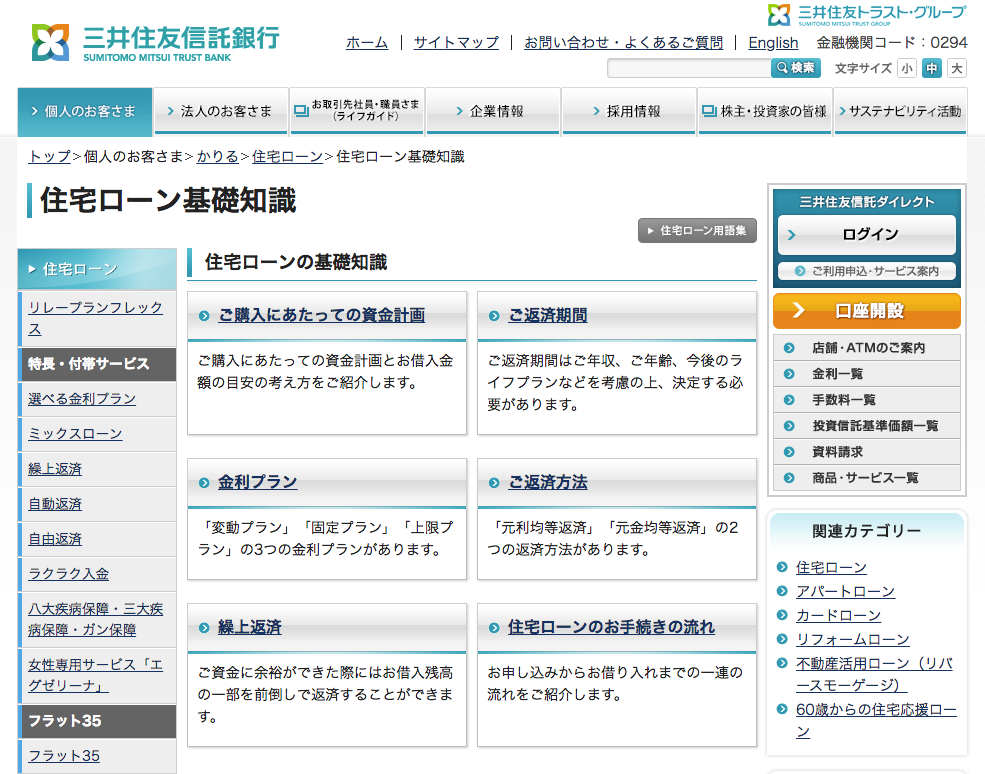
Task: Click the circle arrow icon beside アパートローン
Action: [x=781, y=592]
